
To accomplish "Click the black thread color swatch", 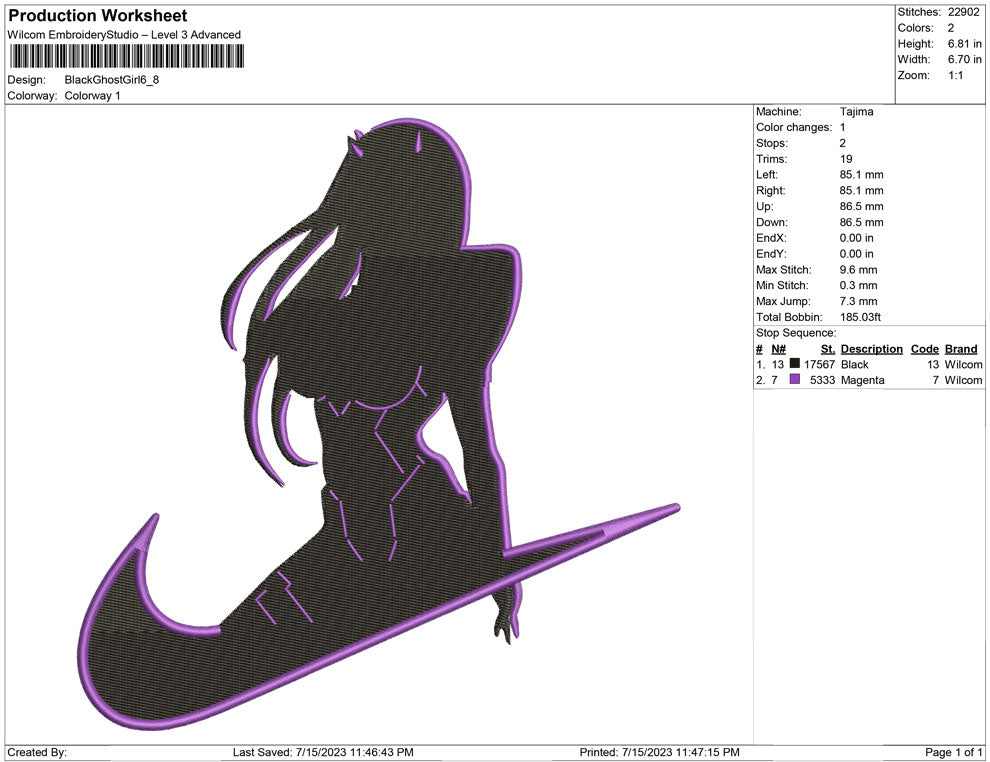I will pos(795,365).
